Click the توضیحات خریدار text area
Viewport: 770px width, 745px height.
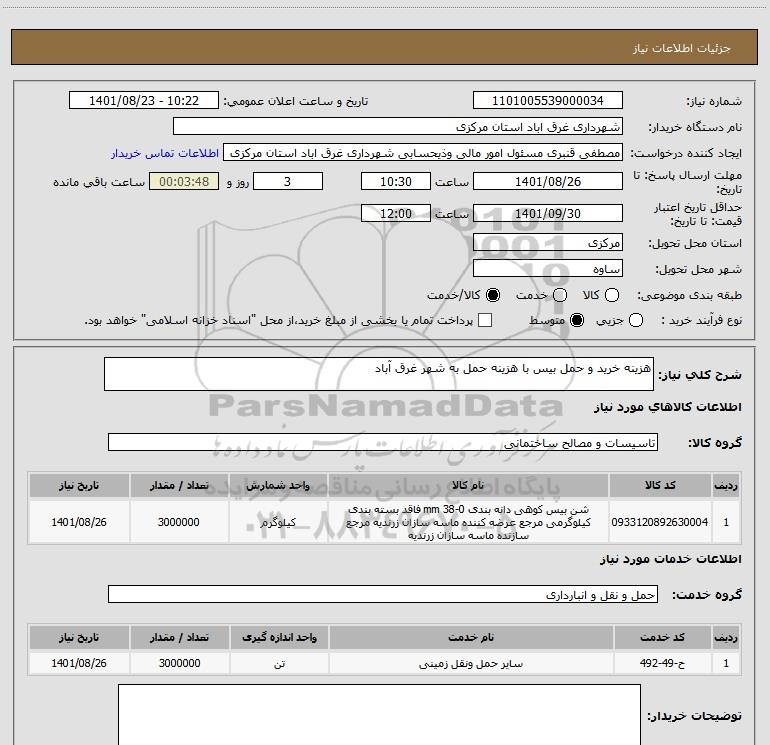[x=379, y=715]
